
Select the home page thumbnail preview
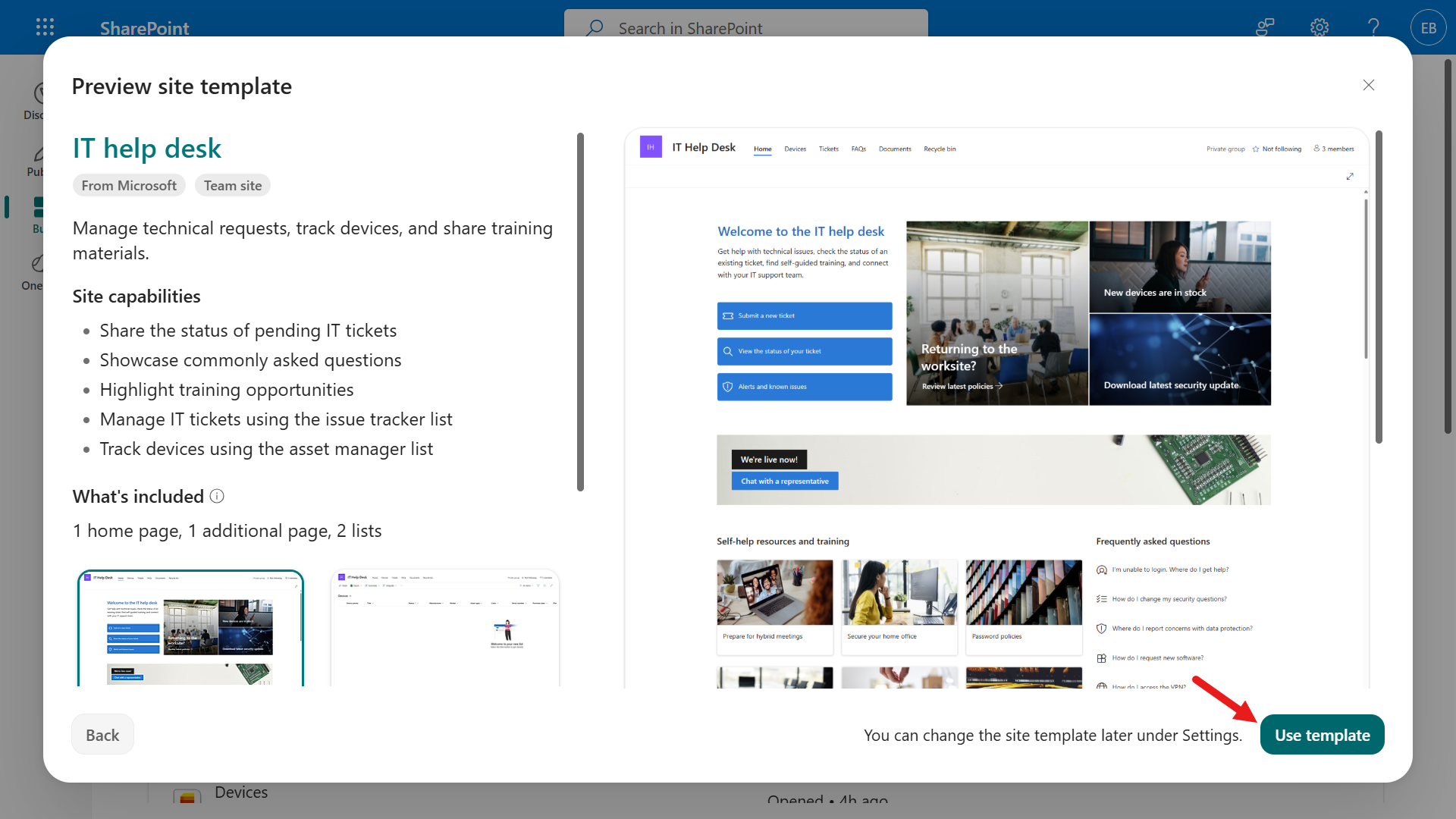coord(190,628)
